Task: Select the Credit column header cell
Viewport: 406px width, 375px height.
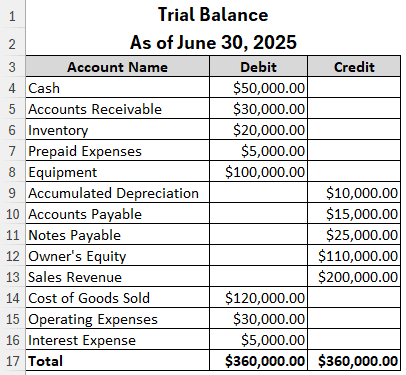Action: [354, 67]
